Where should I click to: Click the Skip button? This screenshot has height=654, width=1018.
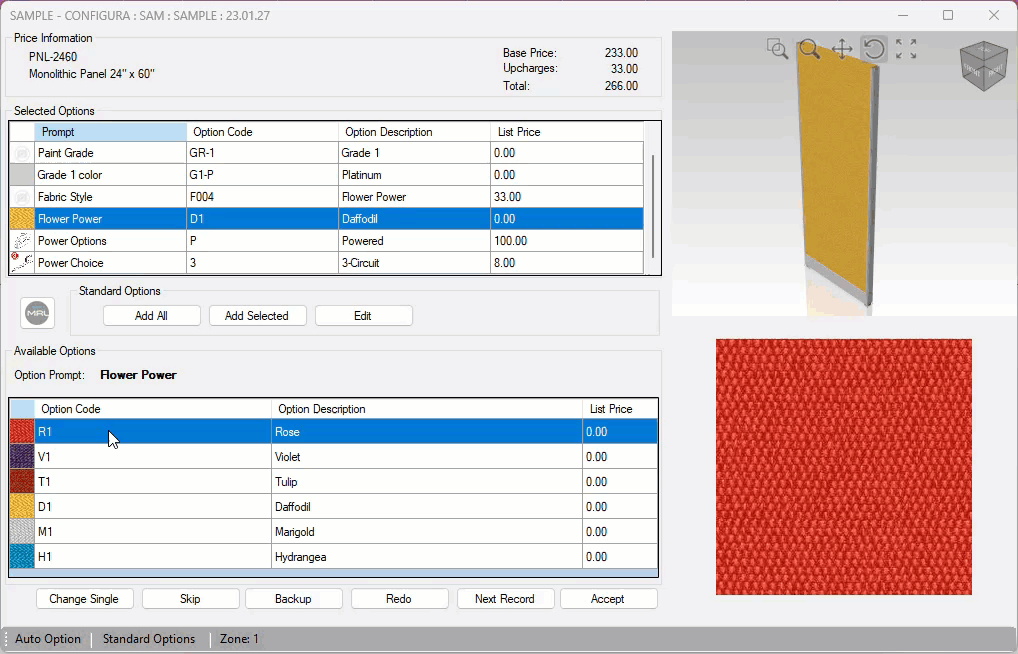(190, 599)
